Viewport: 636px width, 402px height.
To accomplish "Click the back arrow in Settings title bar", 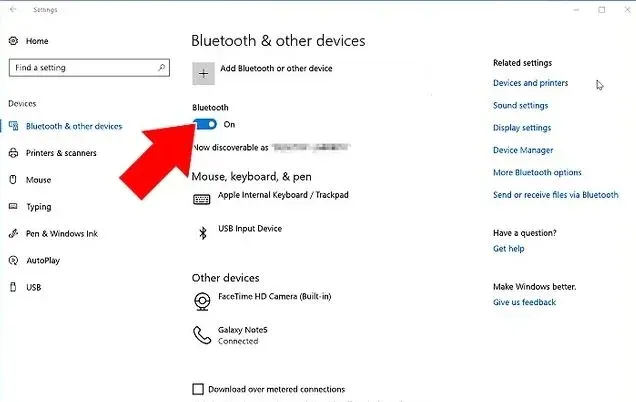I will [x=13, y=10].
